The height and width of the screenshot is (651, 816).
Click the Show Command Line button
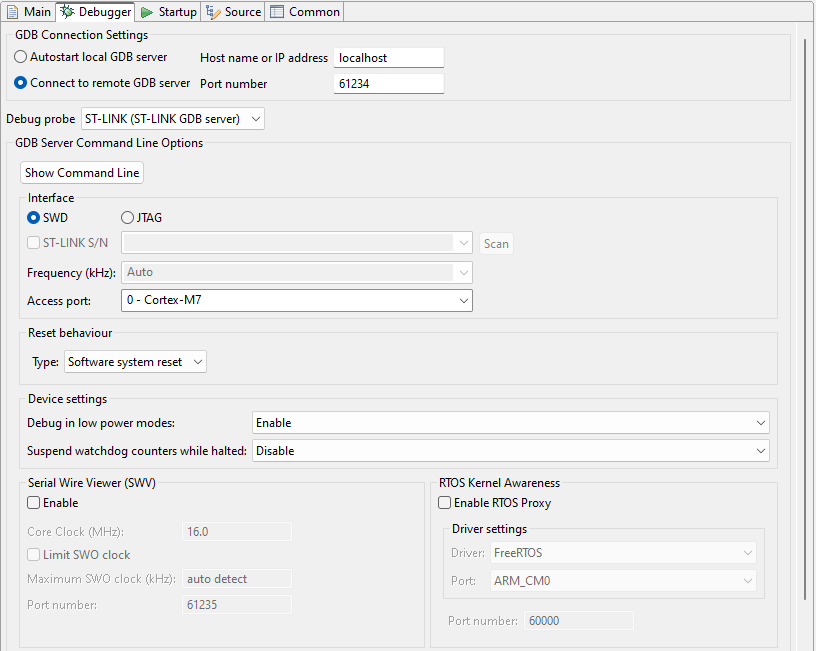click(x=81, y=172)
